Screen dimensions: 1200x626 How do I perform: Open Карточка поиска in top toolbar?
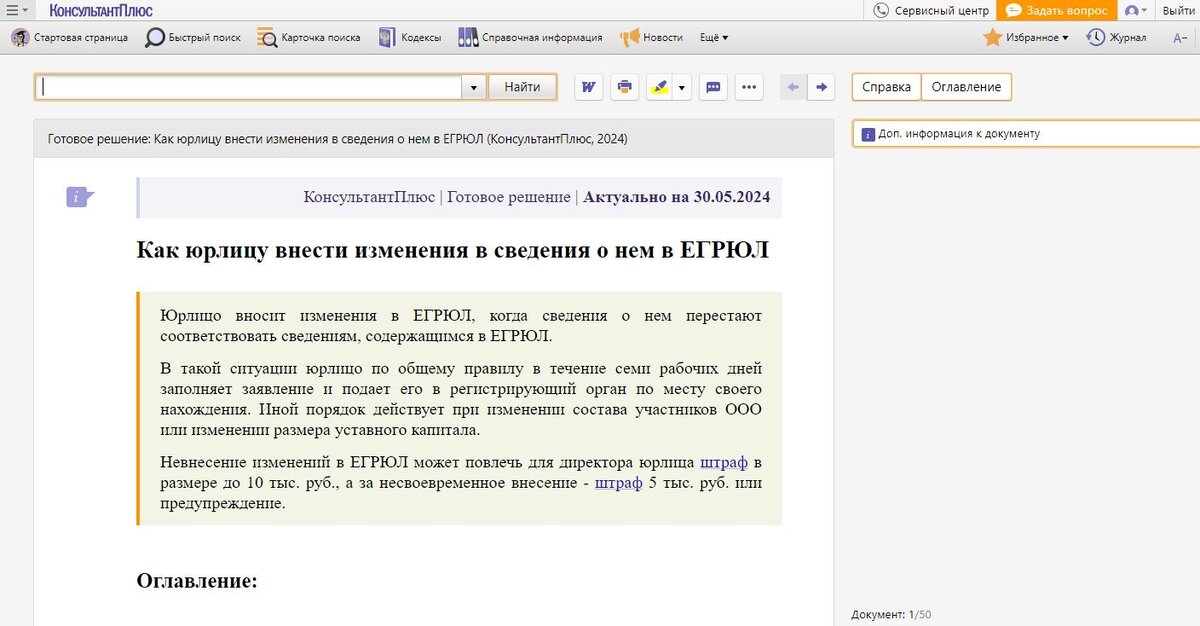point(309,37)
